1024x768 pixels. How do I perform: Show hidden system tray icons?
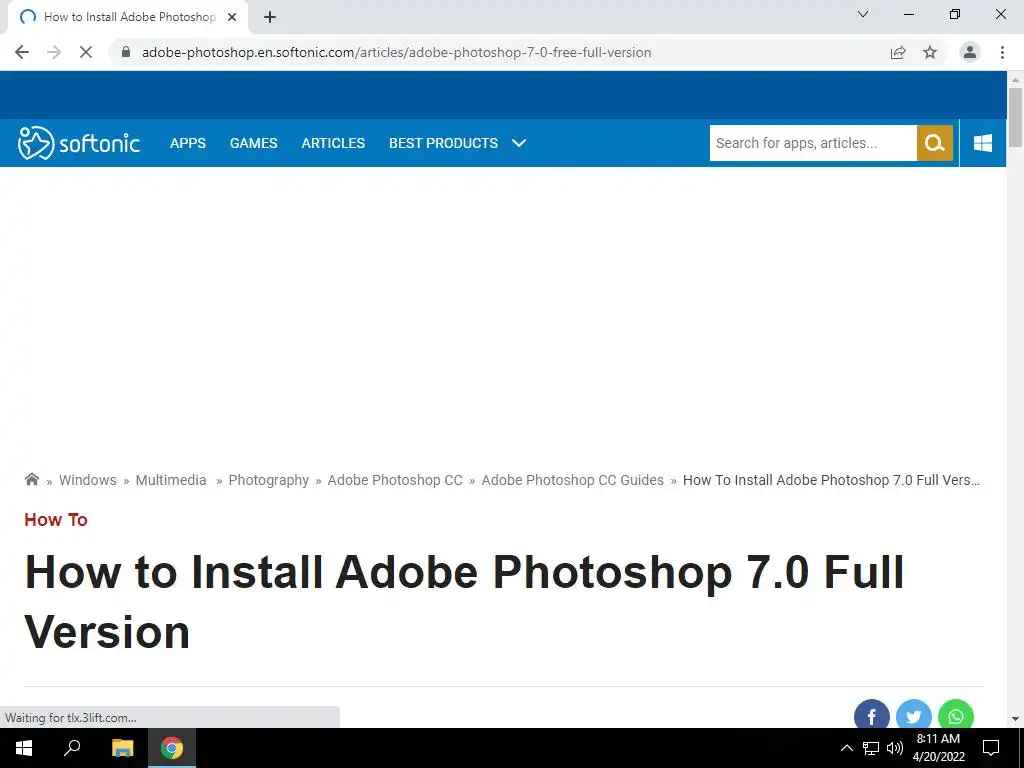coord(846,748)
